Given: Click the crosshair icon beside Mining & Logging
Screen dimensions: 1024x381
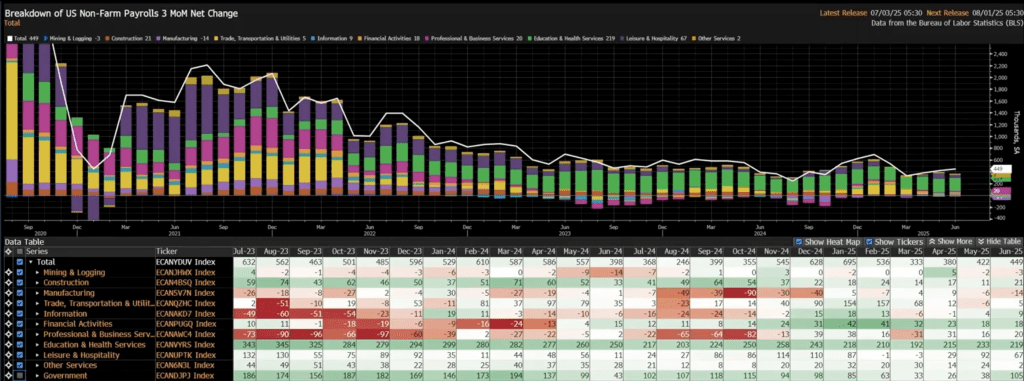Looking at the screenshot, I should 7,273.
